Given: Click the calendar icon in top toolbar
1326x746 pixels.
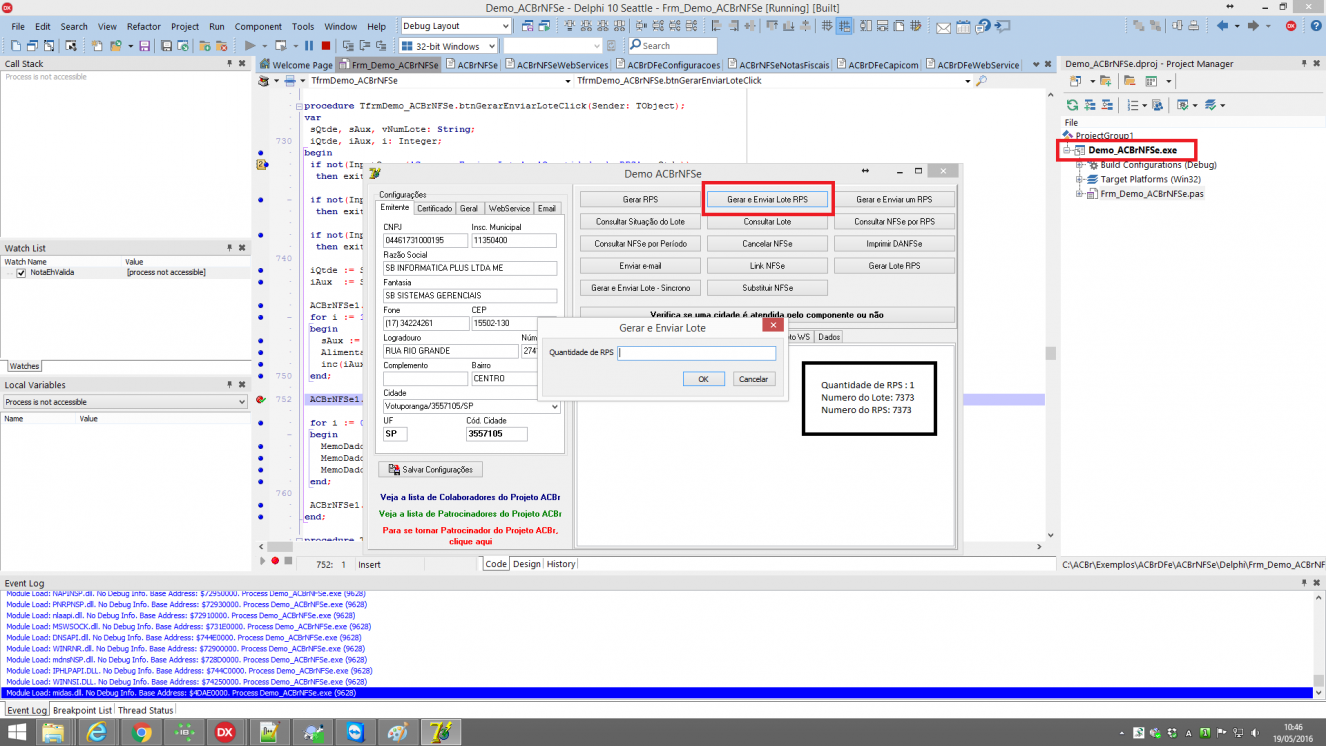Looking at the screenshot, I should 963,26.
